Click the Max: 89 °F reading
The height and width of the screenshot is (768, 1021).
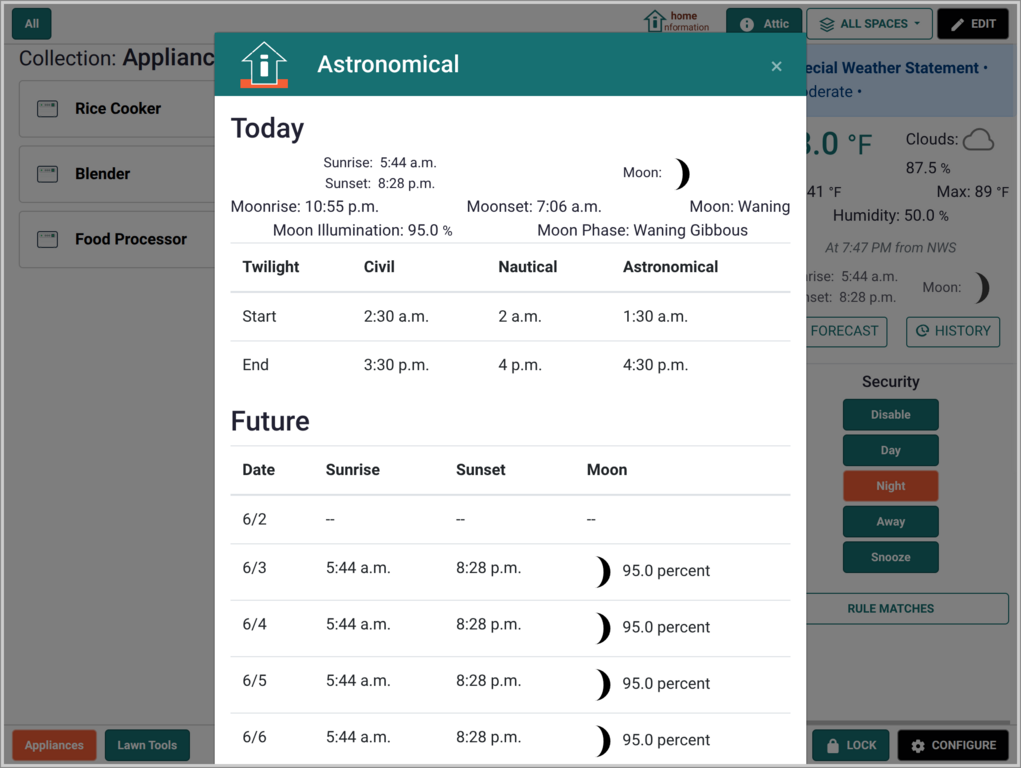[x=972, y=192]
